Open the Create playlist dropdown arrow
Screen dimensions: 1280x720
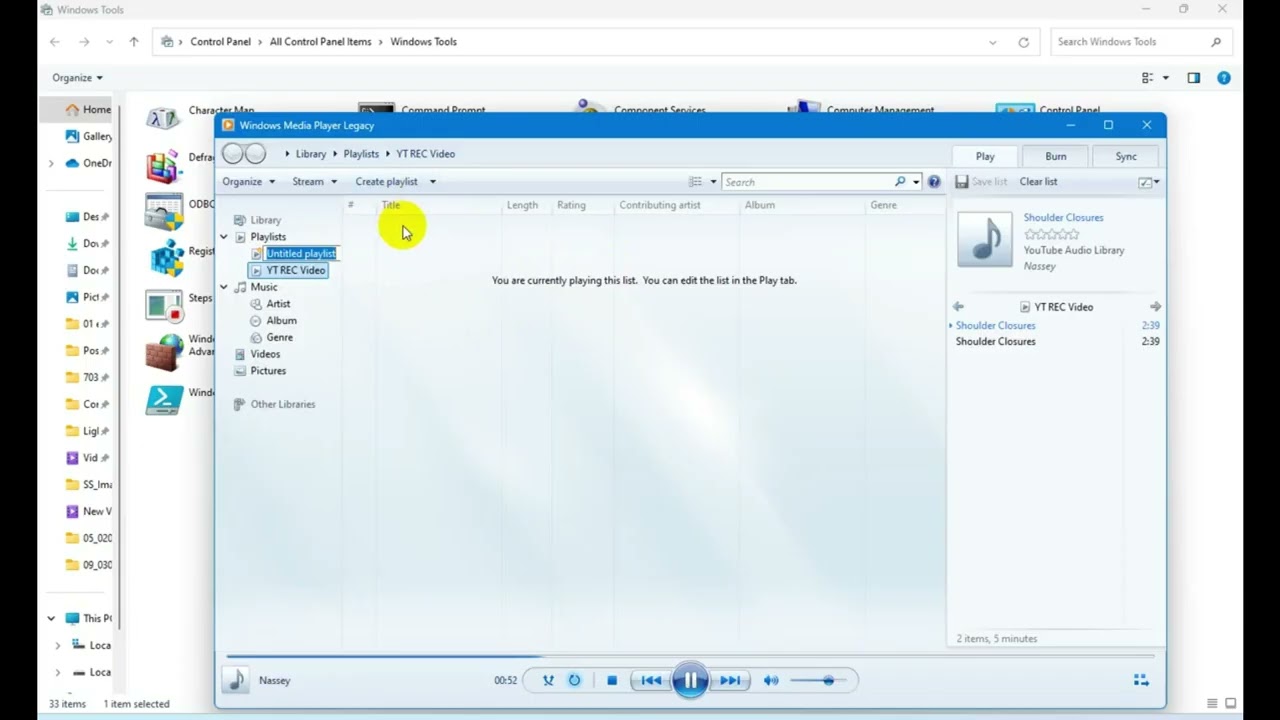[x=432, y=182]
